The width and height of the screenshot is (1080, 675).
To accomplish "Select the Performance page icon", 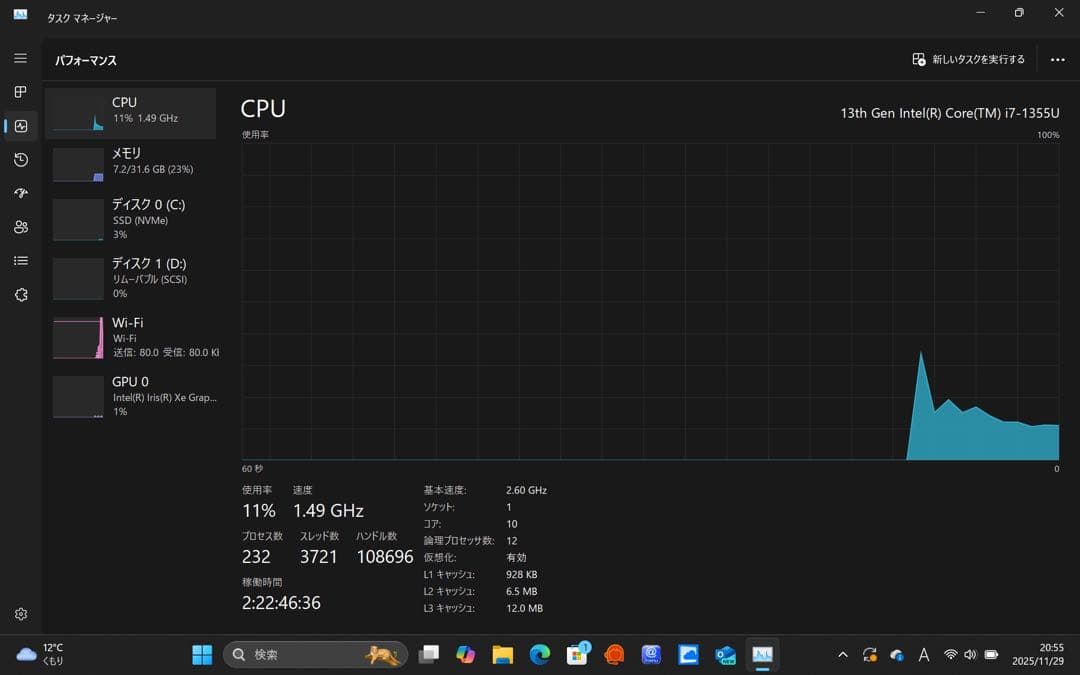I will tap(19, 126).
